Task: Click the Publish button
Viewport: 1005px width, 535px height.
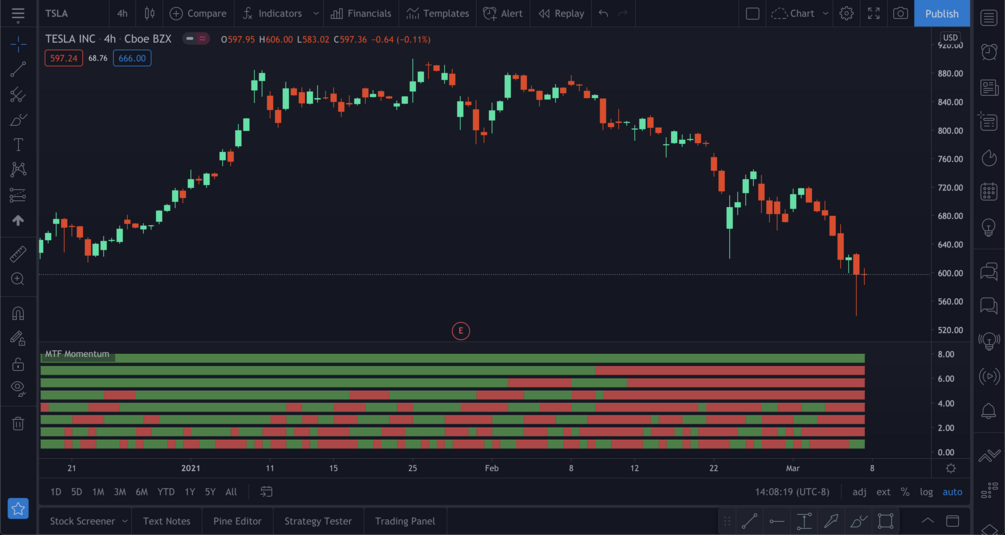Action: point(942,13)
